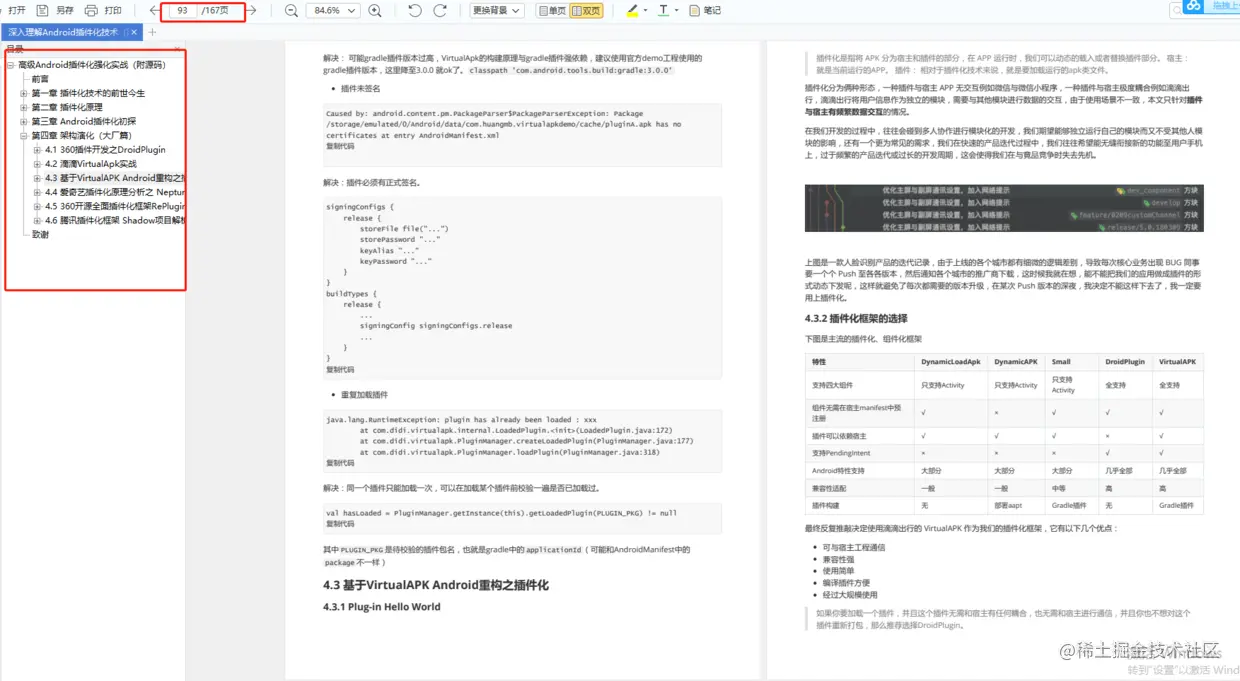1240x681 pixels.
Task: Select the yellow highlighter tool
Action: (631, 11)
